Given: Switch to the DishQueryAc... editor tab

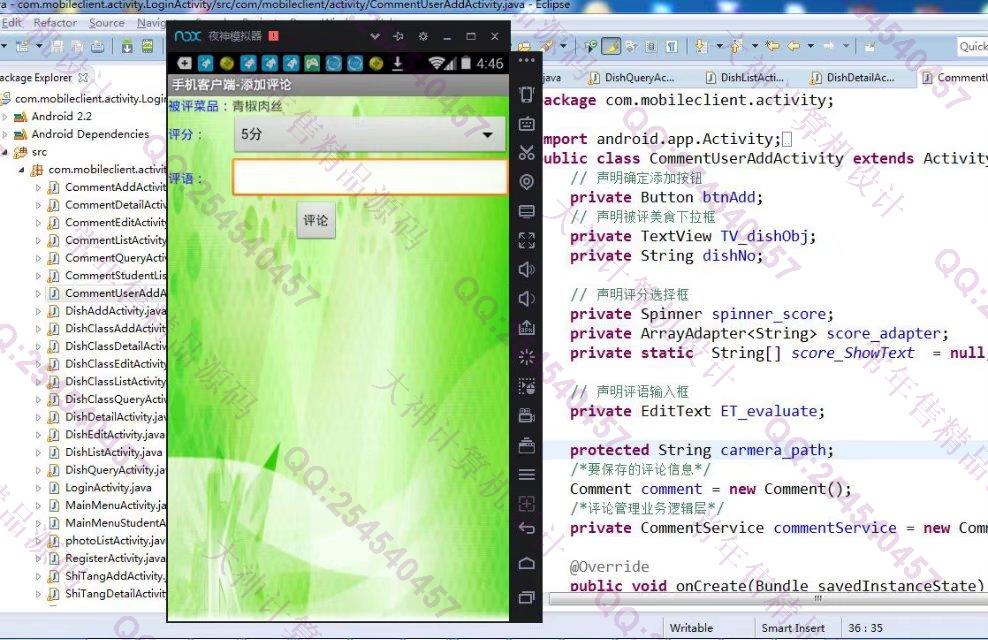Looking at the screenshot, I should (x=631, y=77).
